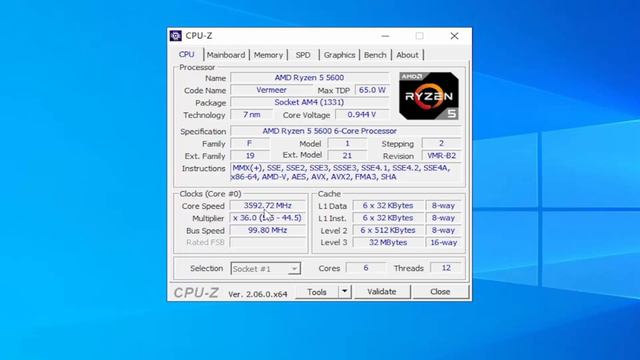Click the version text Ver. 2.06.0.x64
Viewport: 640px width, 360px height.
[258, 294]
